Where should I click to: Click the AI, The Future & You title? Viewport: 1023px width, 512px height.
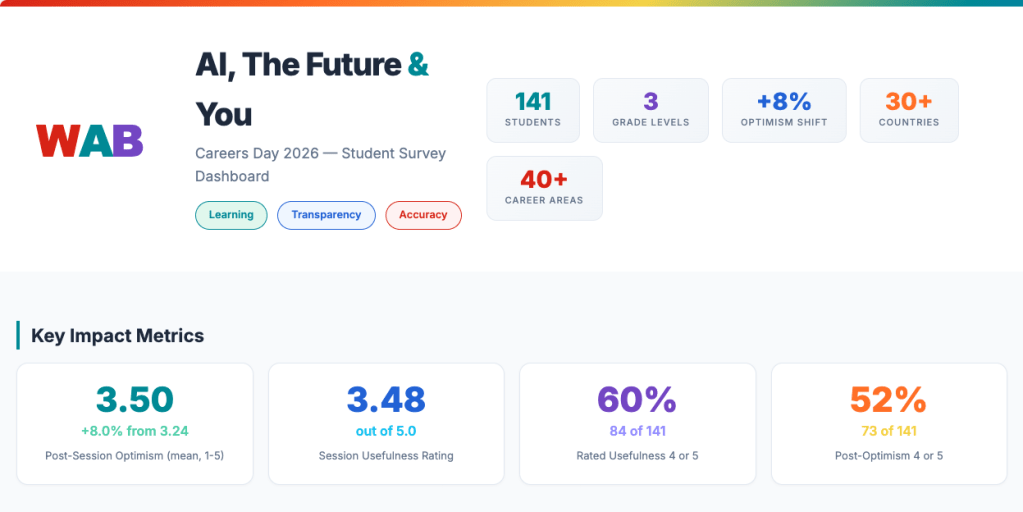(311, 89)
